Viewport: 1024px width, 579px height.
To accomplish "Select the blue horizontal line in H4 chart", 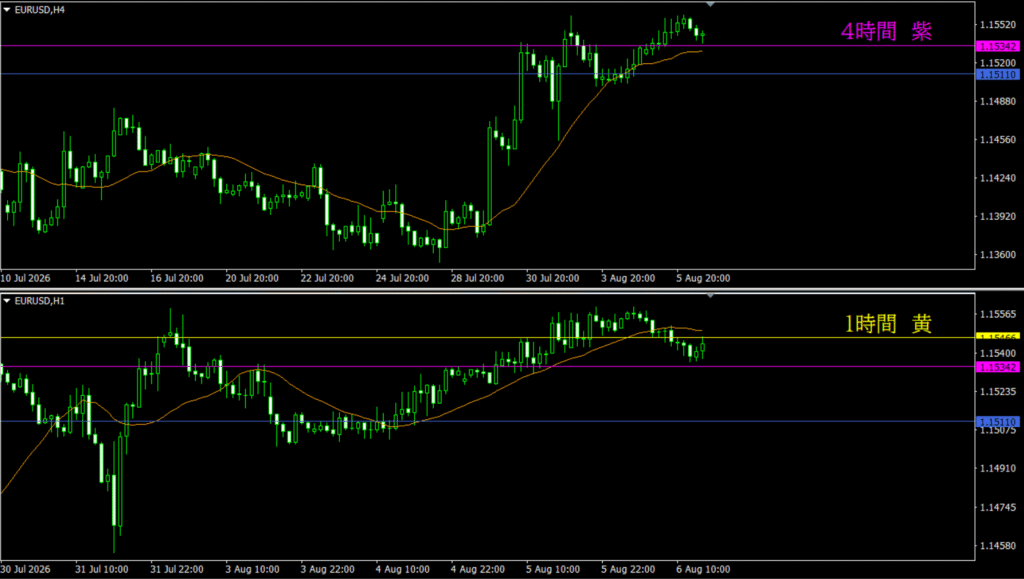I will [487, 74].
